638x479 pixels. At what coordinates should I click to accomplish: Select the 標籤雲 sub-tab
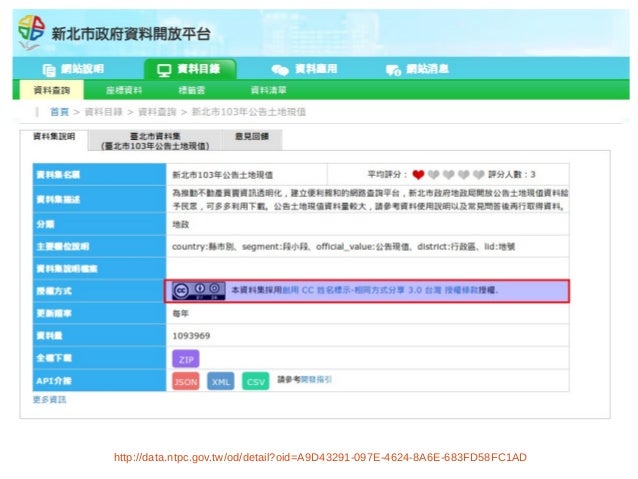(x=191, y=90)
